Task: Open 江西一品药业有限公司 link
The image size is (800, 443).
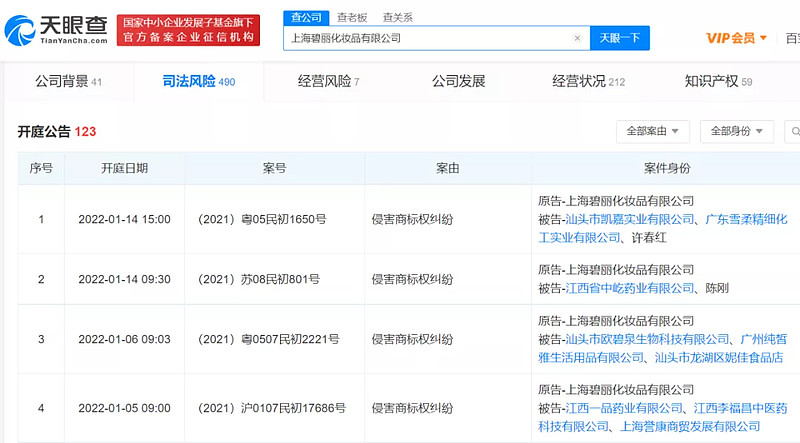Action: (623, 408)
